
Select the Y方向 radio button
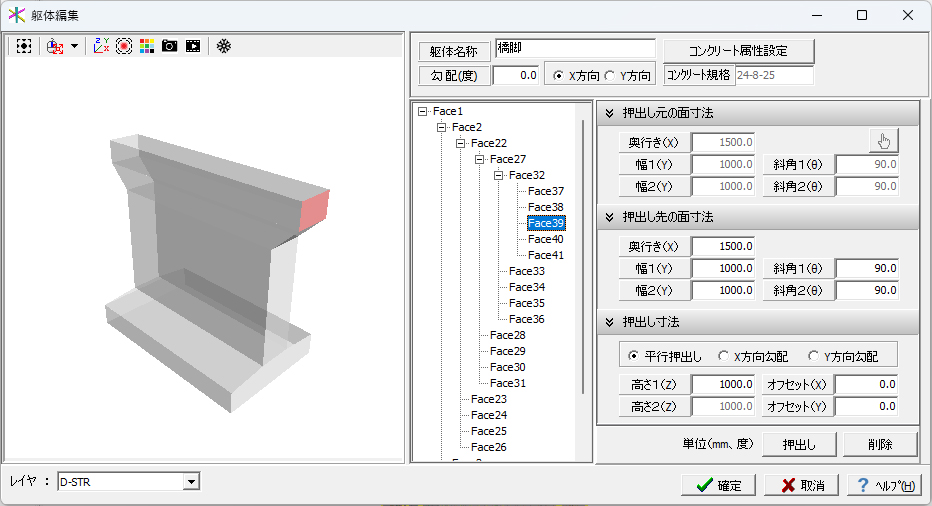coord(609,76)
